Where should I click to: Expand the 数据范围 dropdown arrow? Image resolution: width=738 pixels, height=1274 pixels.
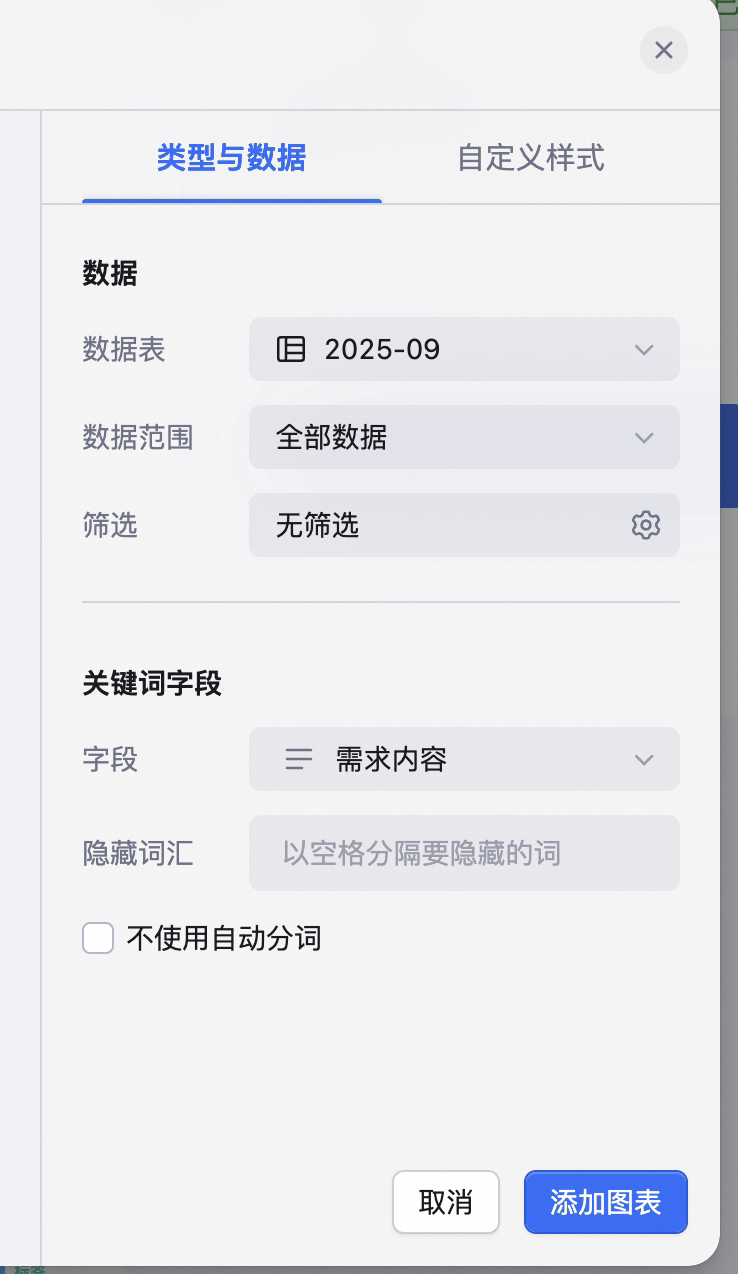(x=644, y=437)
